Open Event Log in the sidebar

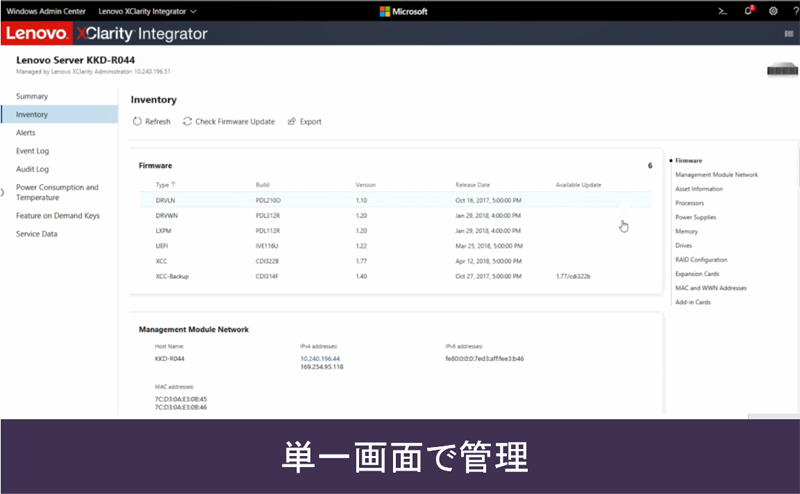(x=33, y=151)
